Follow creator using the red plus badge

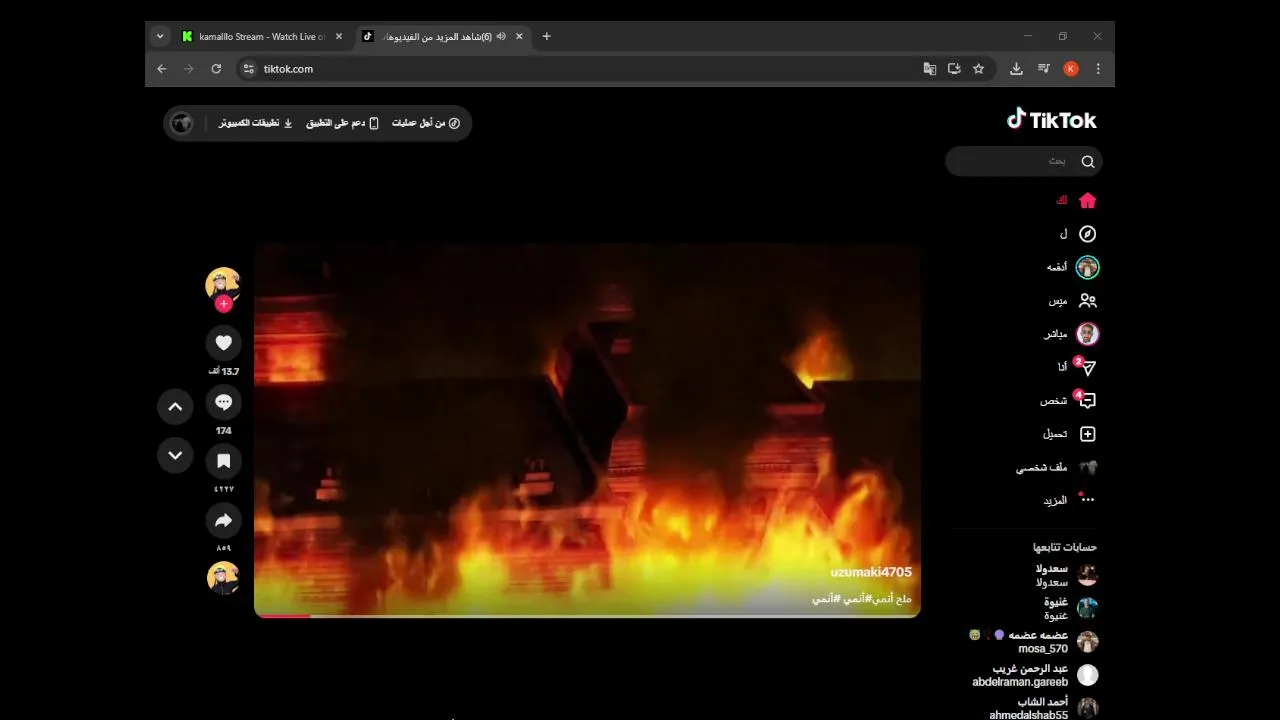(x=224, y=304)
